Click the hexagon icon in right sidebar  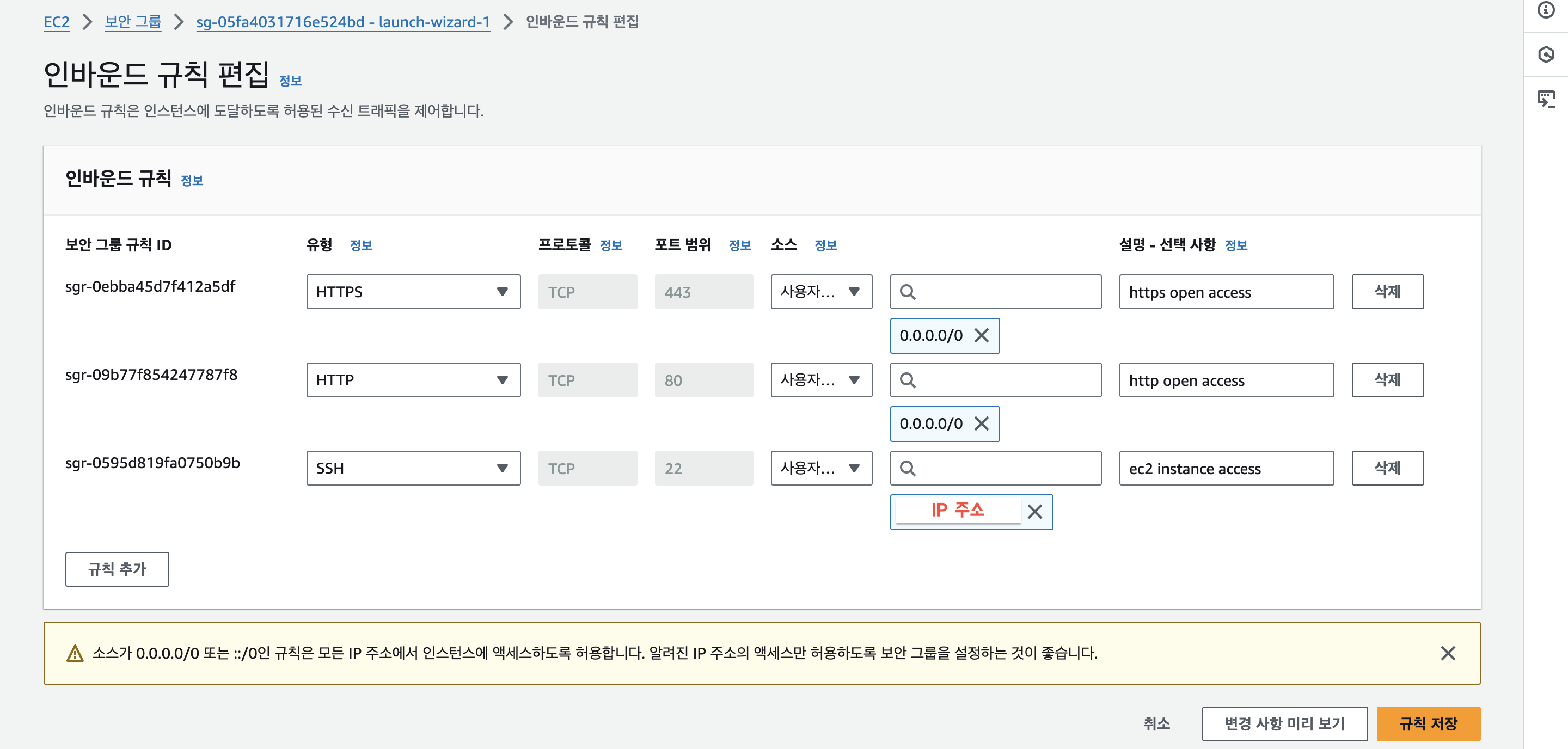pos(1546,55)
